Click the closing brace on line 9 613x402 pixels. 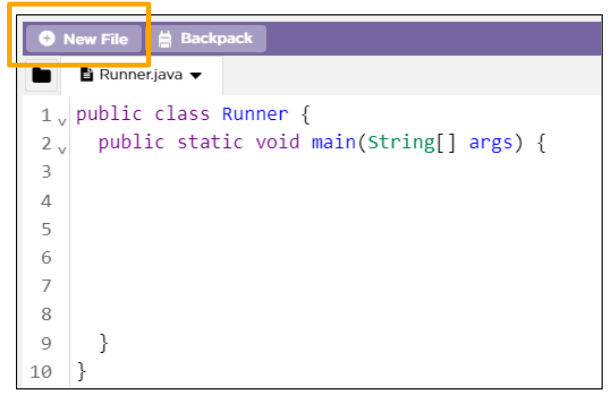104,343
